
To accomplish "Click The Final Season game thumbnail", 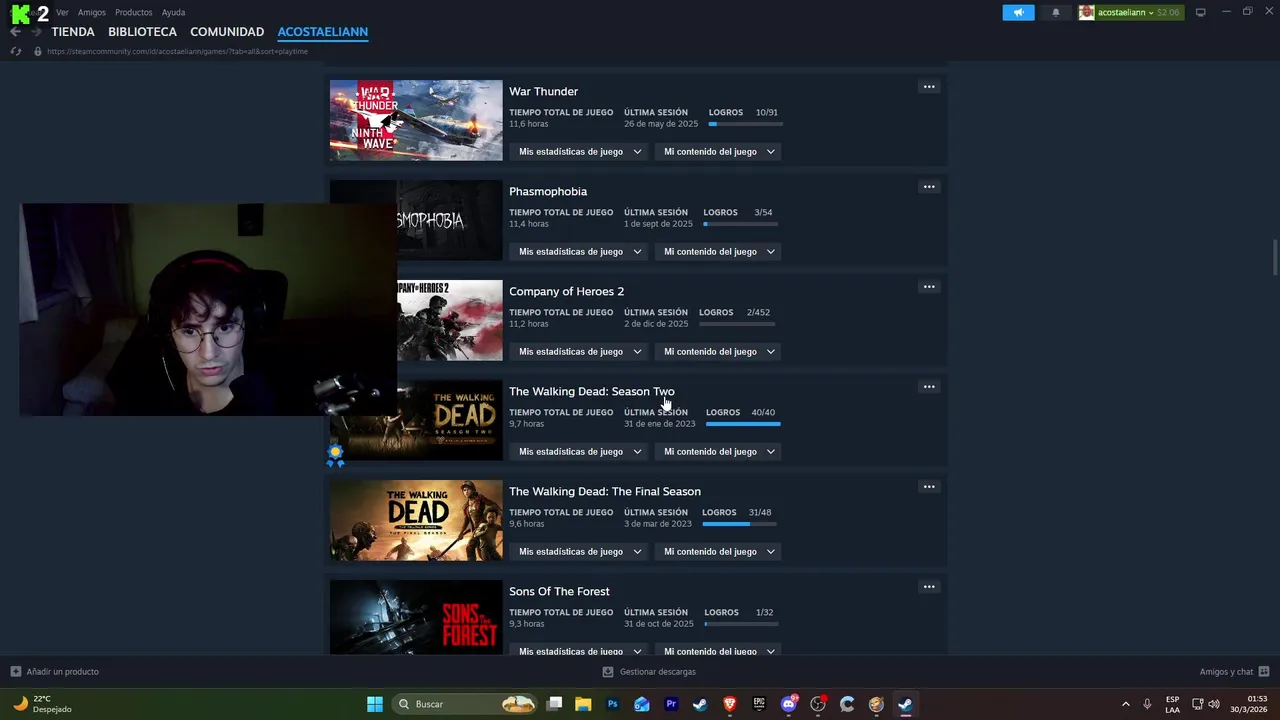I will pos(416,520).
